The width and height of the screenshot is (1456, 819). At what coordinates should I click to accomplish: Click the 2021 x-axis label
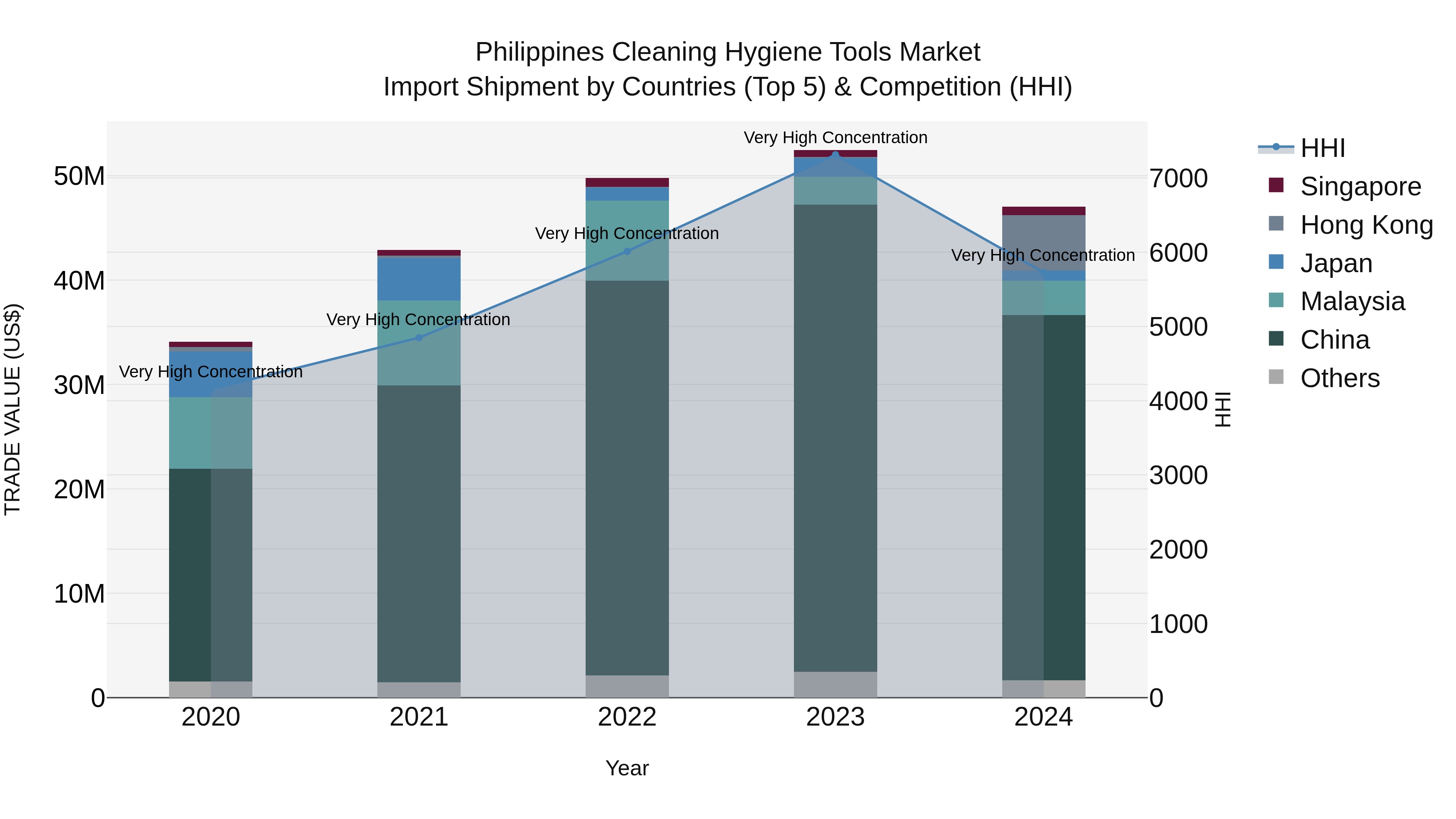point(419,717)
